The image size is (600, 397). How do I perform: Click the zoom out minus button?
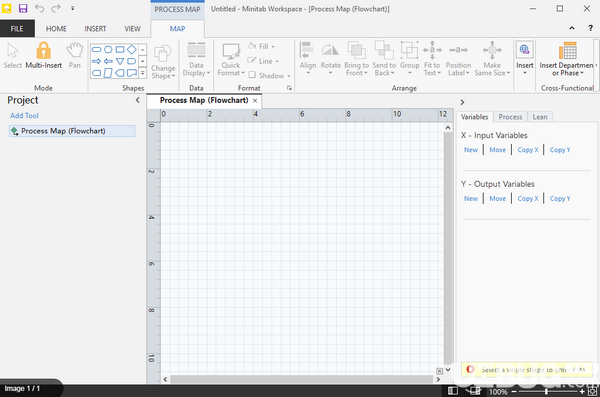coord(514,392)
